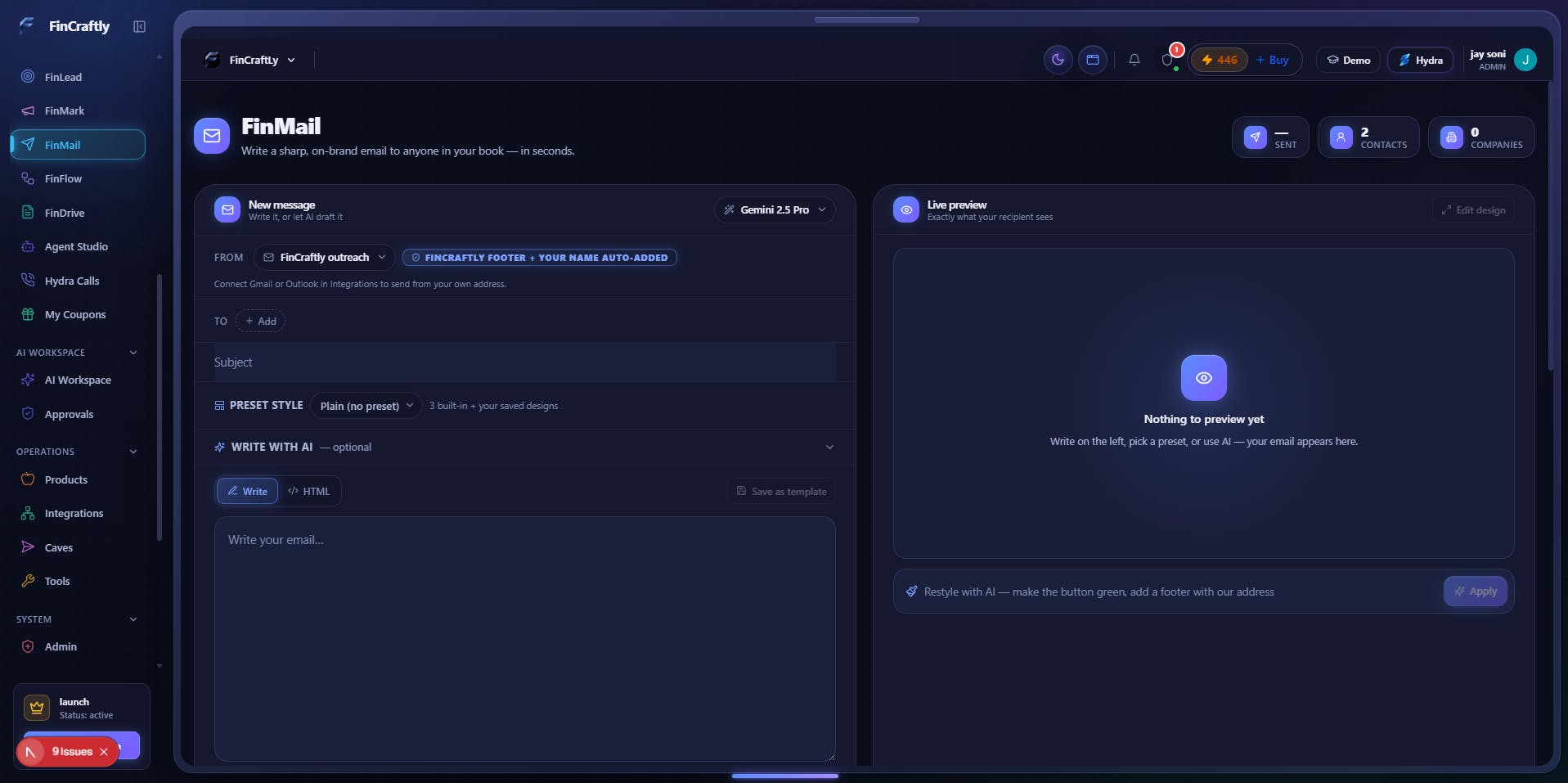Image resolution: width=1568 pixels, height=783 pixels.
Task: Click the Live preview eye icon
Action: click(x=906, y=210)
